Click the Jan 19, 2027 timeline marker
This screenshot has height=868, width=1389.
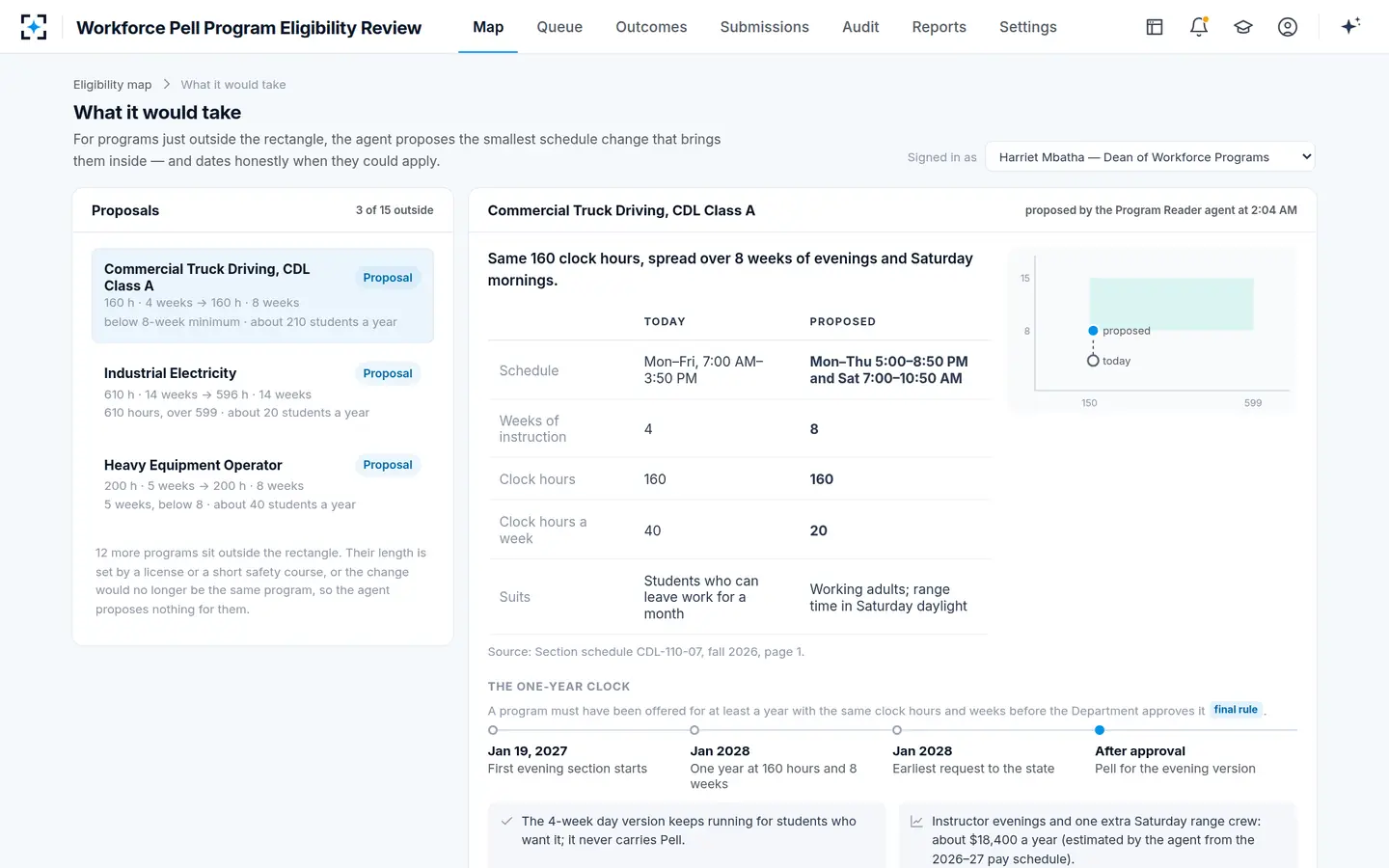tap(493, 730)
